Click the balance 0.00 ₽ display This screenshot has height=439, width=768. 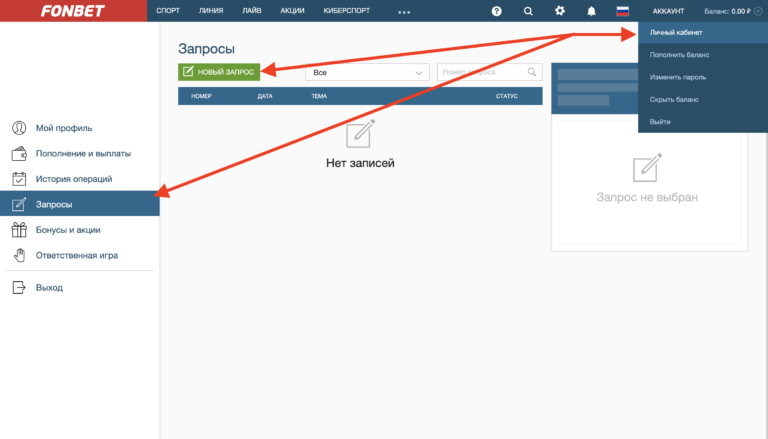point(727,11)
